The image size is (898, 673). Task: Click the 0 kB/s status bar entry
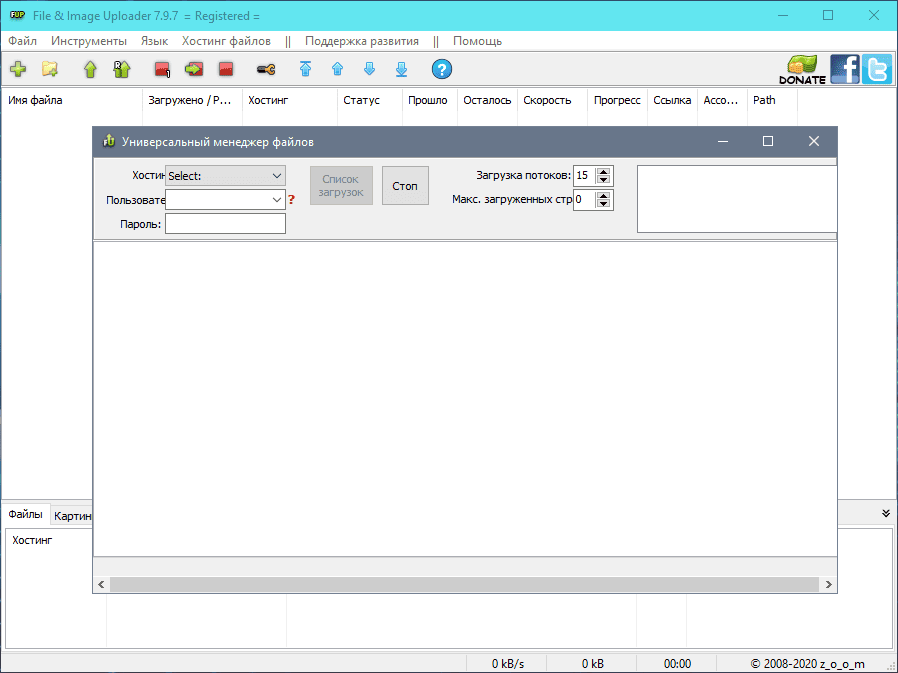click(507, 663)
